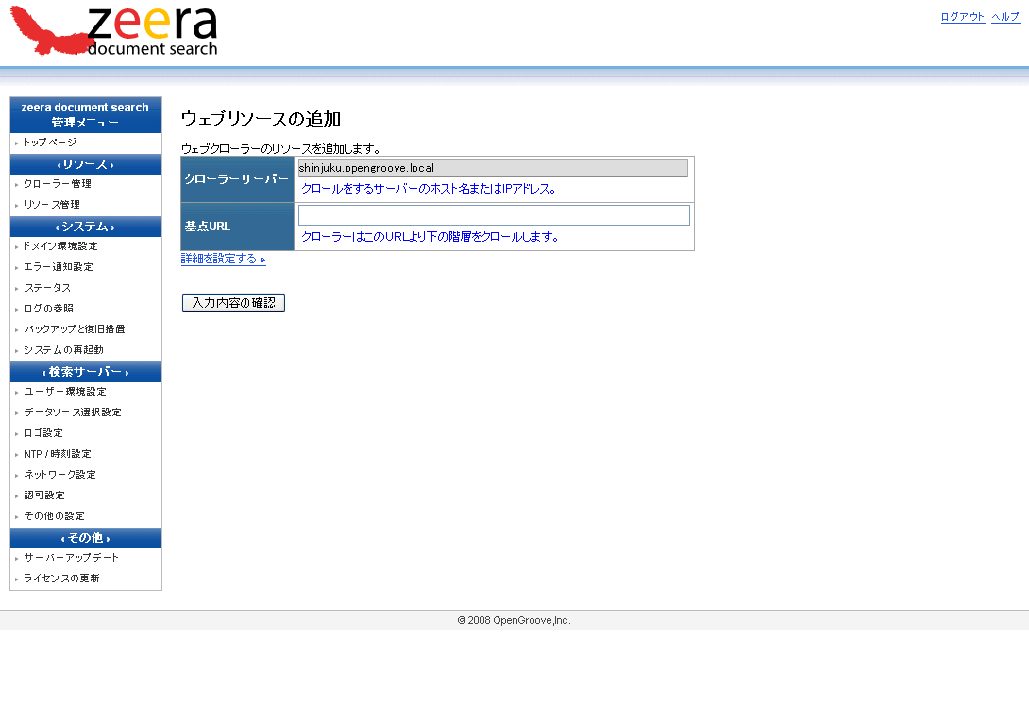Click the クローラーサーバー row label

click(x=237, y=179)
